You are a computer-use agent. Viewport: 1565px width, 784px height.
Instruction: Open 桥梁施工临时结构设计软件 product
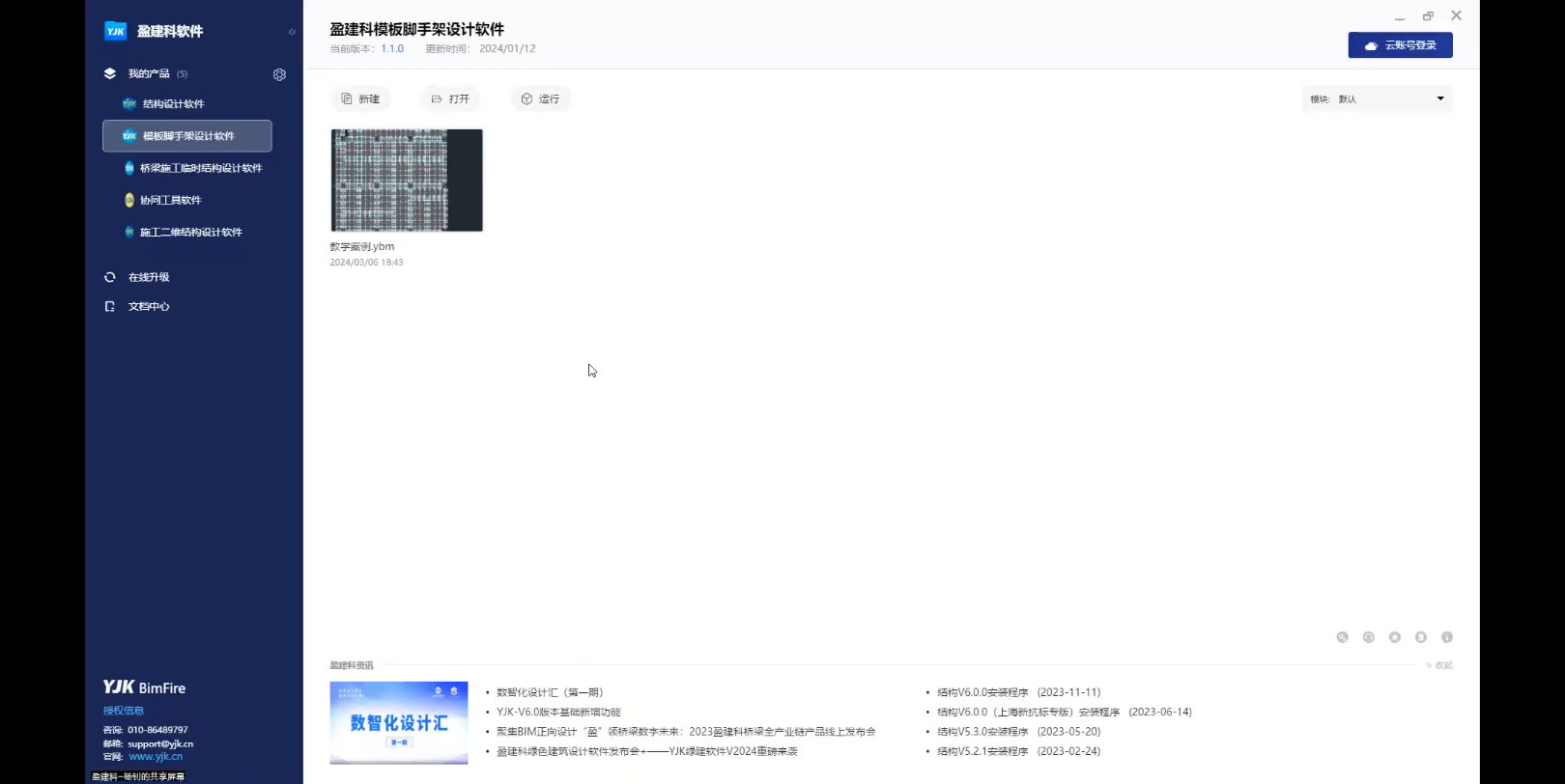pyautogui.click(x=201, y=168)
